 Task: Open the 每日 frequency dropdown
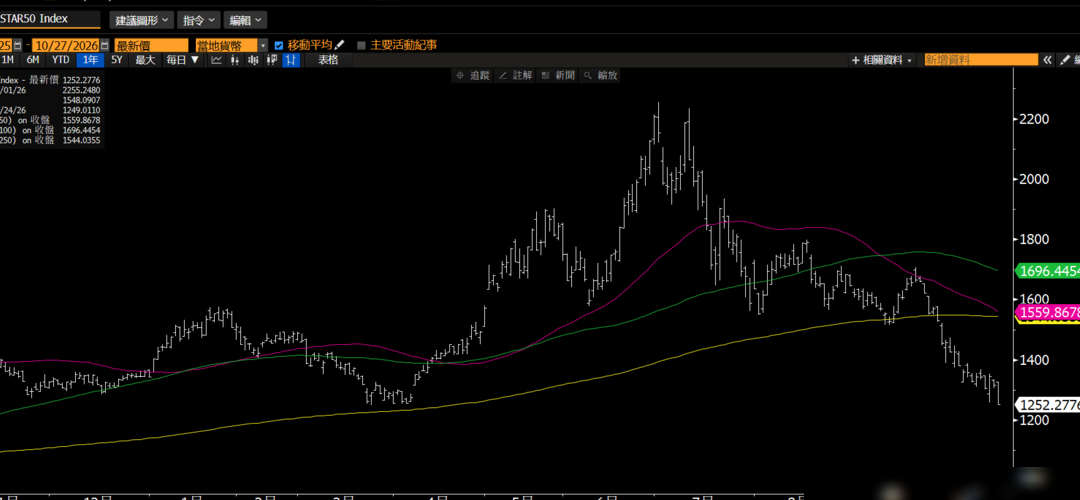tap(182, 60)
